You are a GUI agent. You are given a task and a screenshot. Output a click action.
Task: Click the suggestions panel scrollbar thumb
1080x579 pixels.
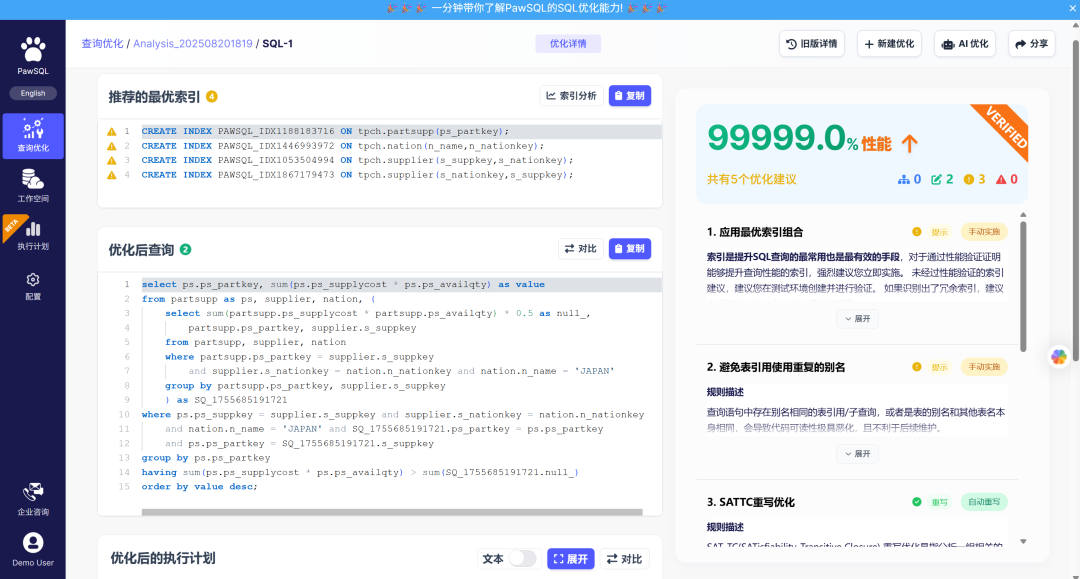tap(1024, 286)
